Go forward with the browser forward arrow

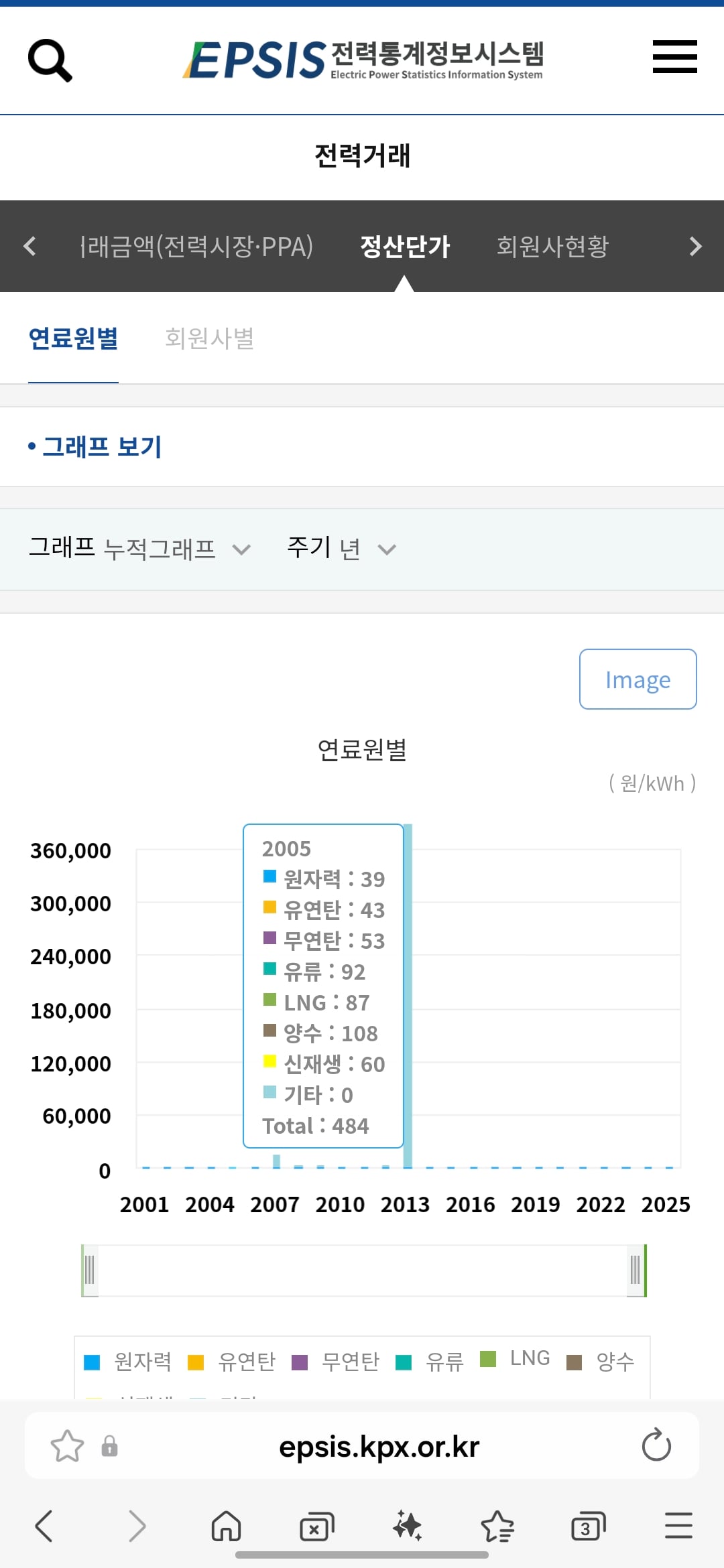point(137,1526)
